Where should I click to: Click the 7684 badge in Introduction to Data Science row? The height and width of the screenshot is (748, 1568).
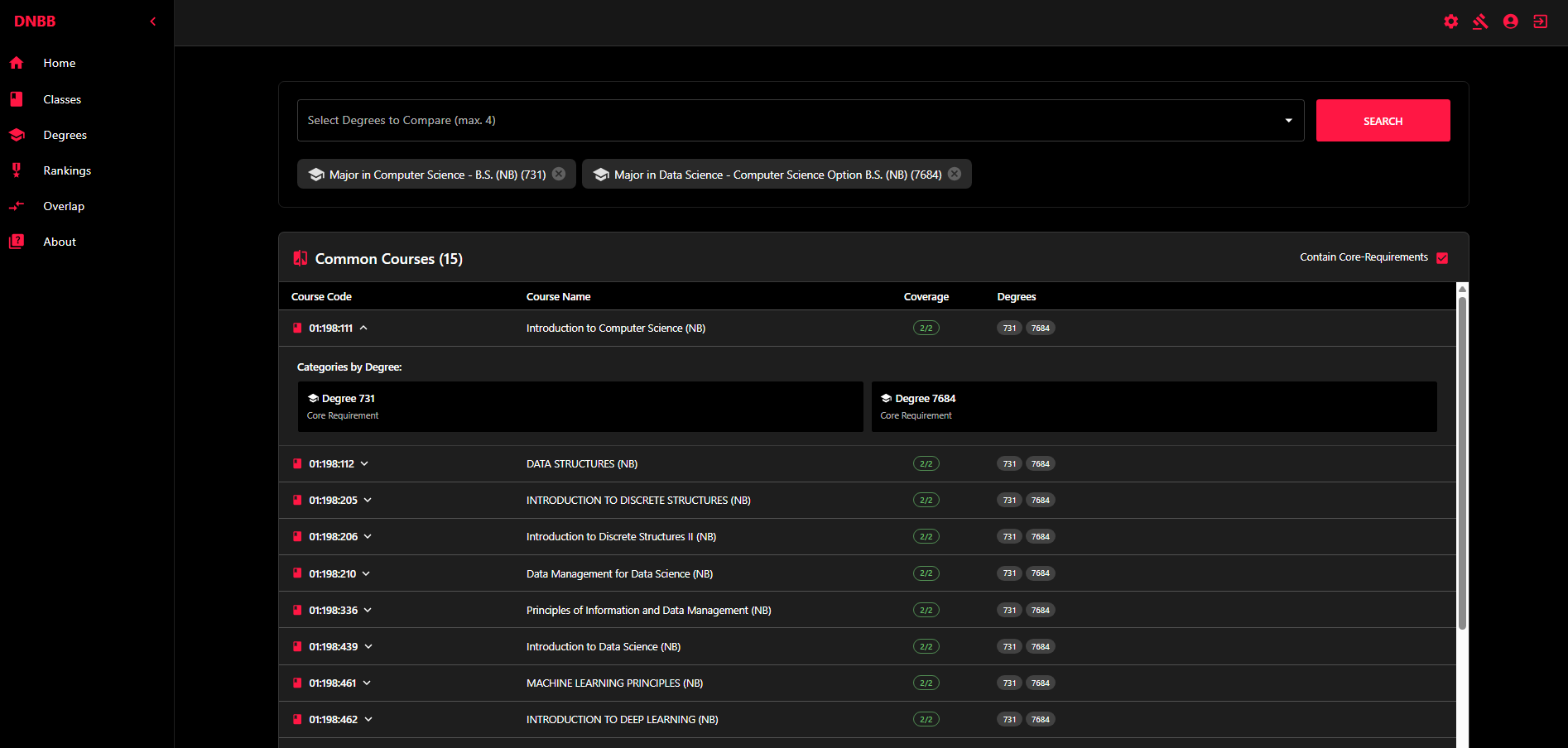(x=1041, y=647)
